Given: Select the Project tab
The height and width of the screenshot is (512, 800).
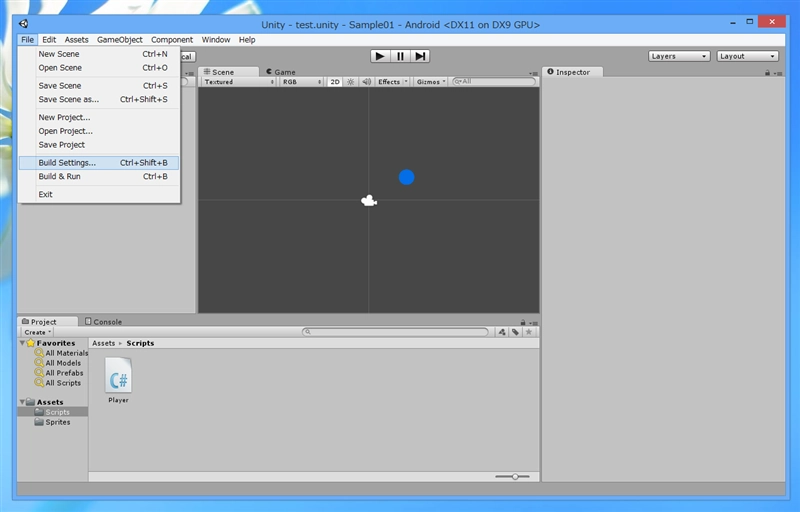Looking at the screenshot, I should pyautogui.click(x=47, y=322).
